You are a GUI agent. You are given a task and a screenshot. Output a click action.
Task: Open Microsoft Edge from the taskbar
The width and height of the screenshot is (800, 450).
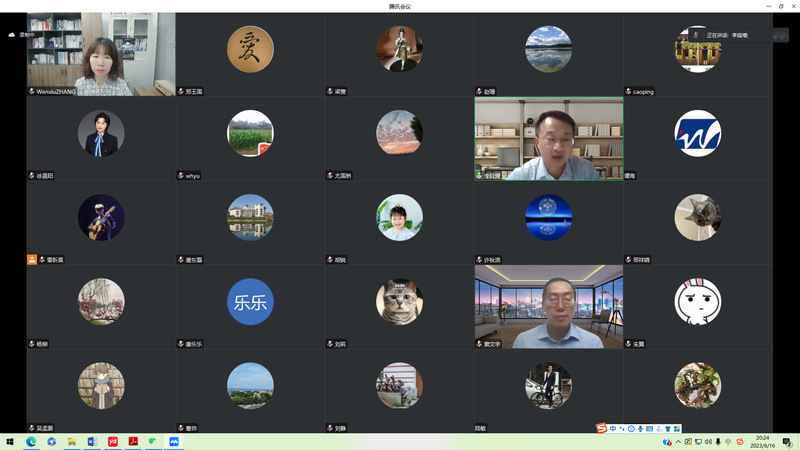pyautogui.click(x=30, y=441)
